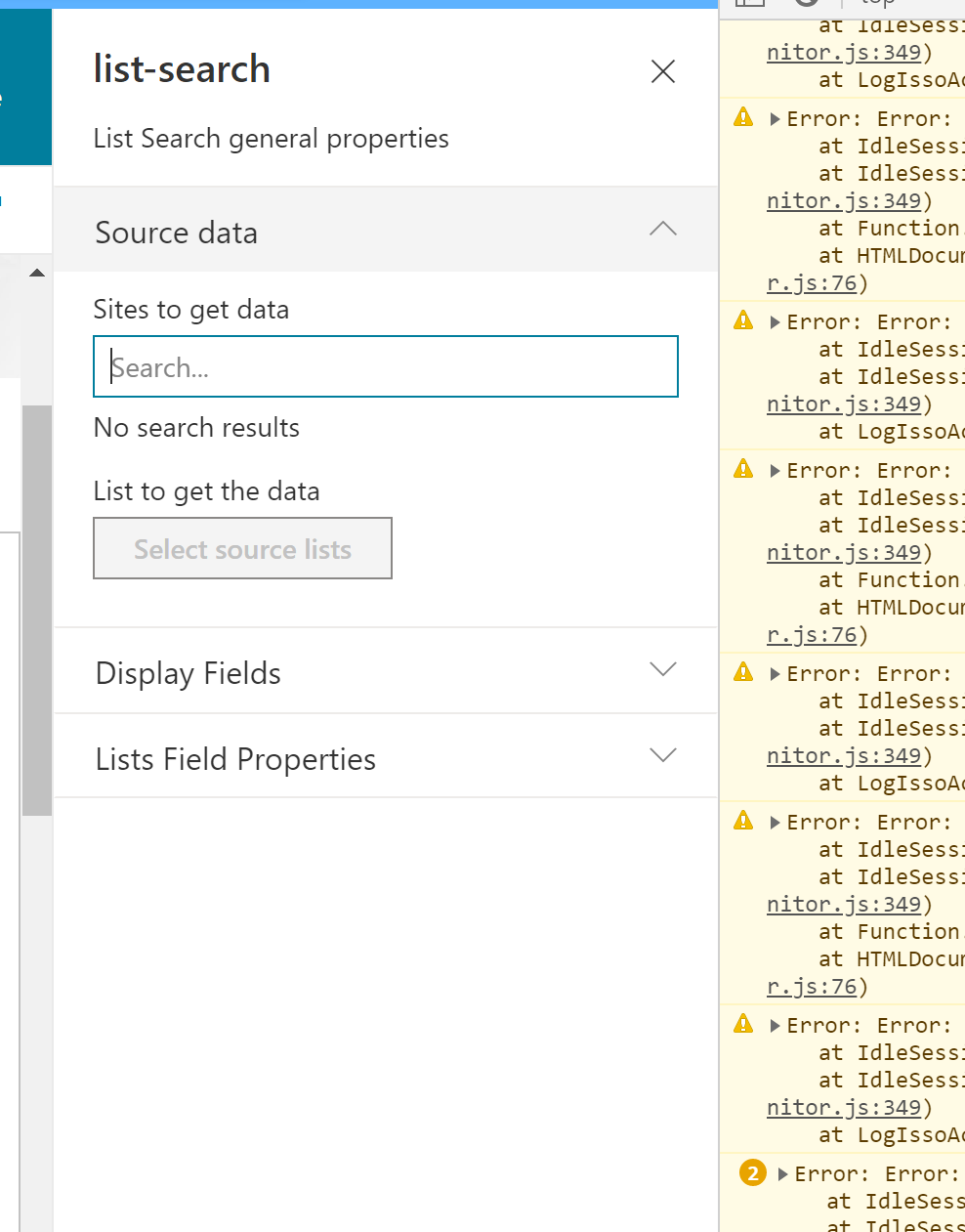Expand the first error's stack trace triangle
The height and width of the screenshot is (1232, 965).
773,117
